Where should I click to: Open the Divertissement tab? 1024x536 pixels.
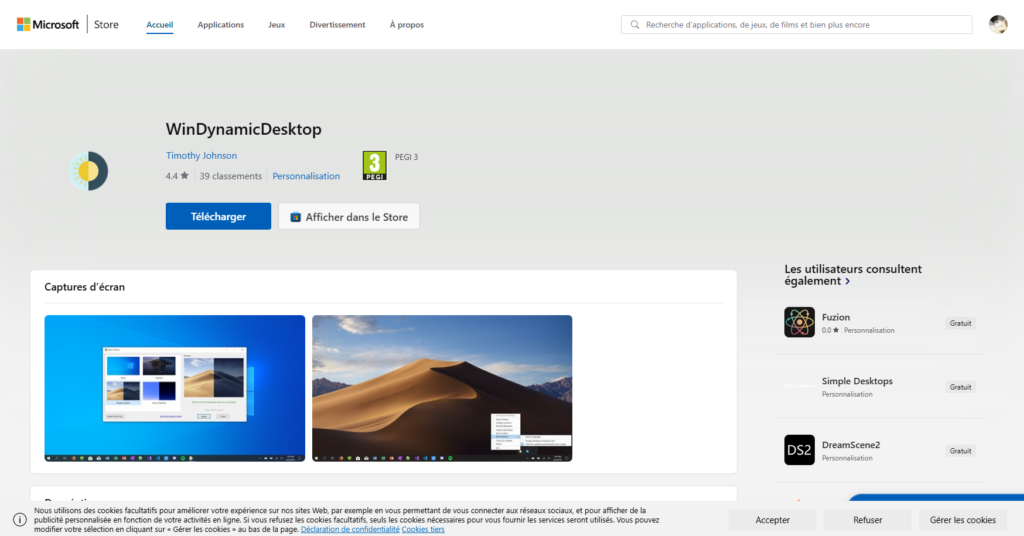pyautogui.click(x=337, y=25)
